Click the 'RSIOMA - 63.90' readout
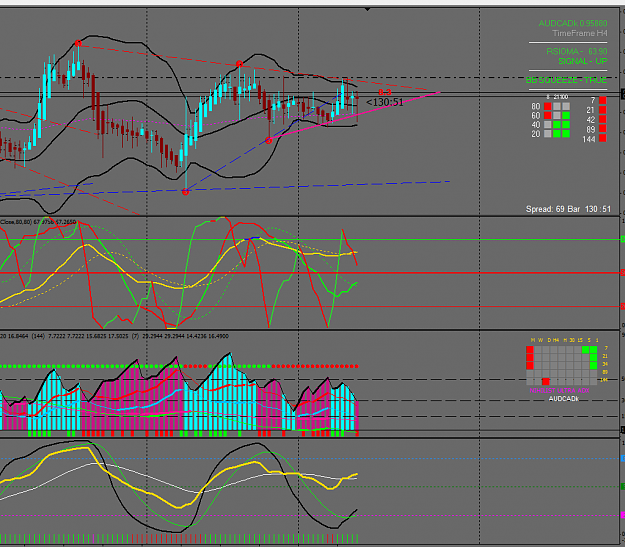Screen dimensions: 625x547 click(577, 51)
